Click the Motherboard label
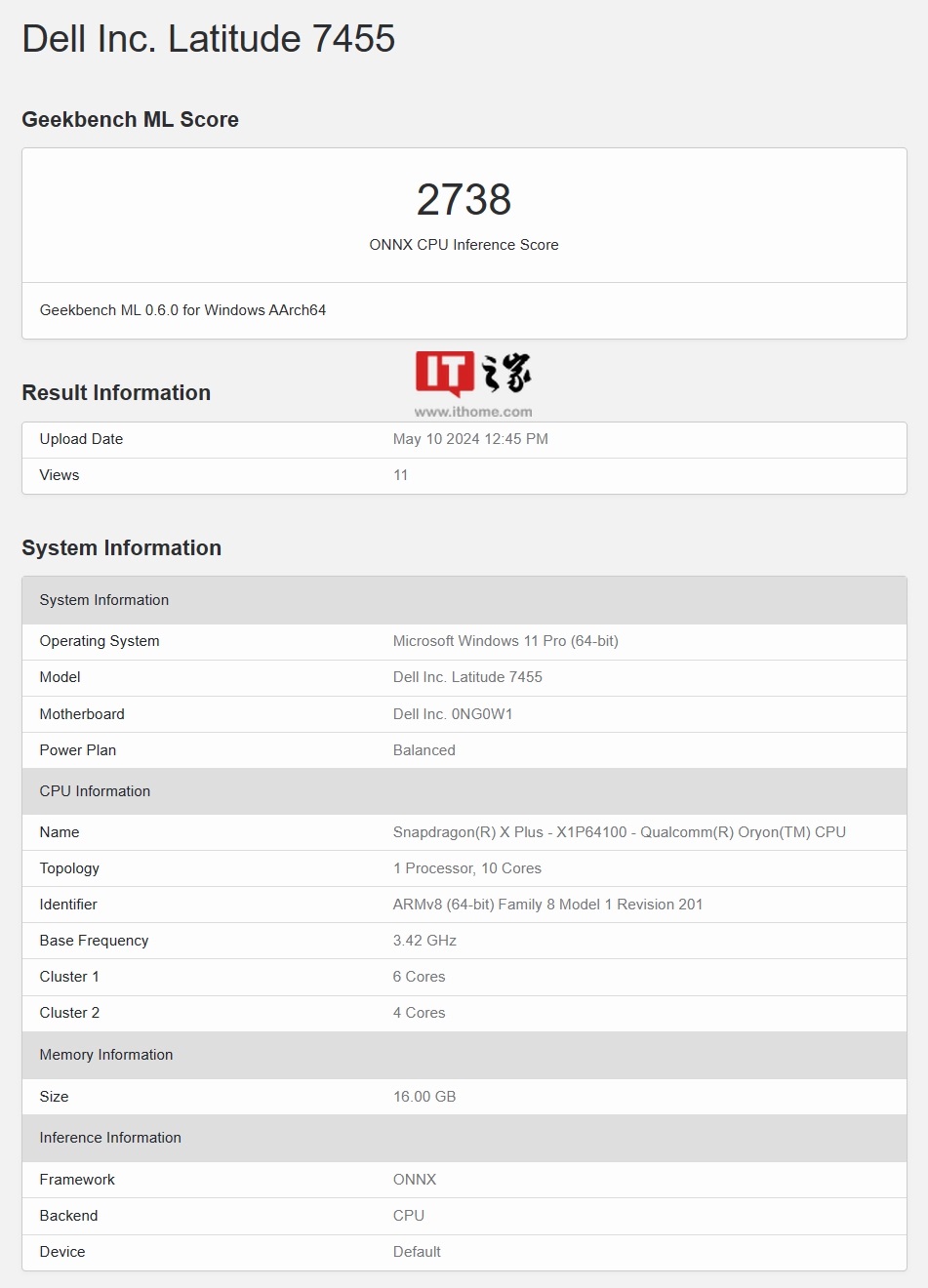The width and height of the screenshot is (928, 1288). point(82,714)
